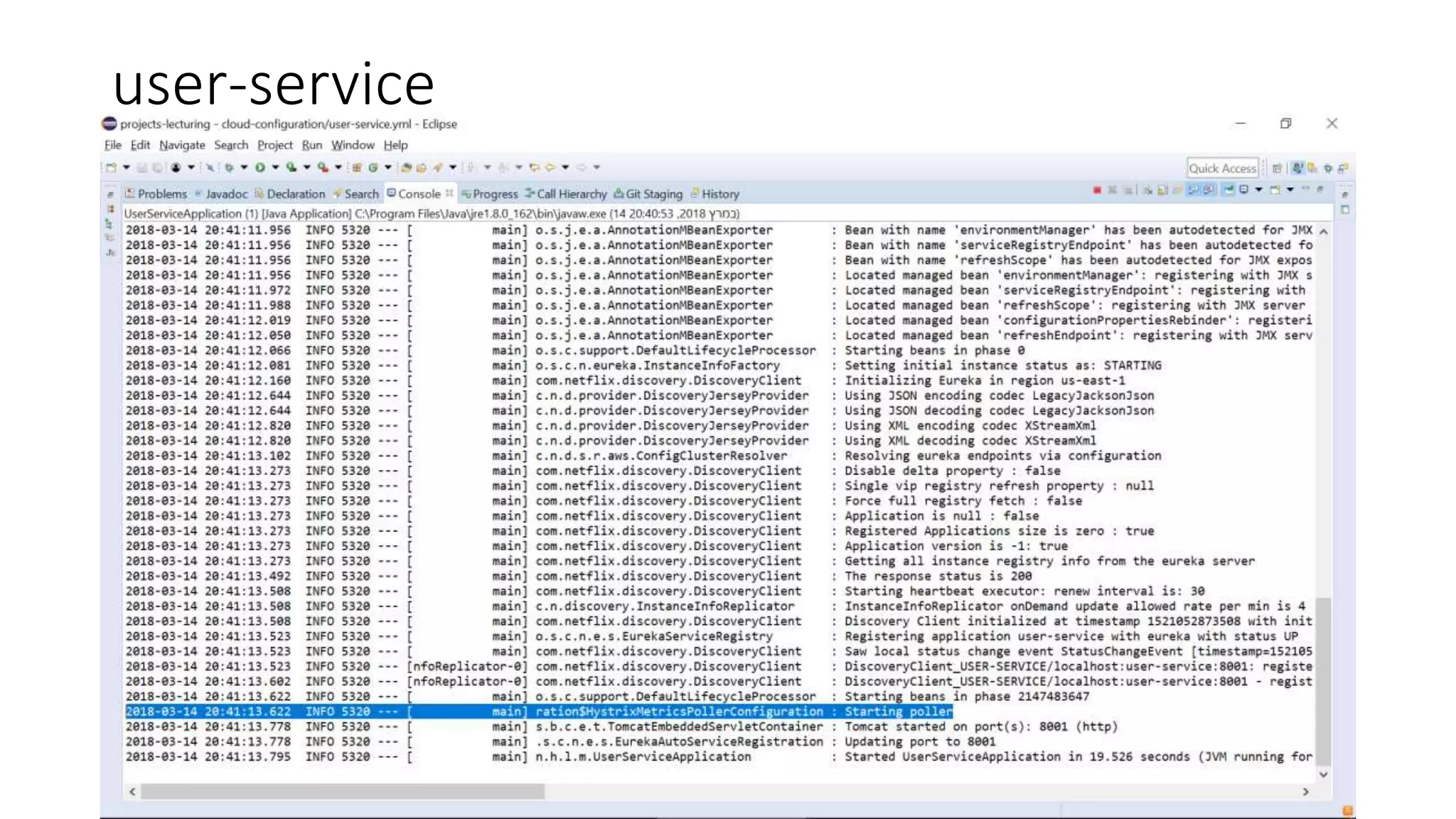
Task: Toggle Pin Console button
Action: 1228,190
